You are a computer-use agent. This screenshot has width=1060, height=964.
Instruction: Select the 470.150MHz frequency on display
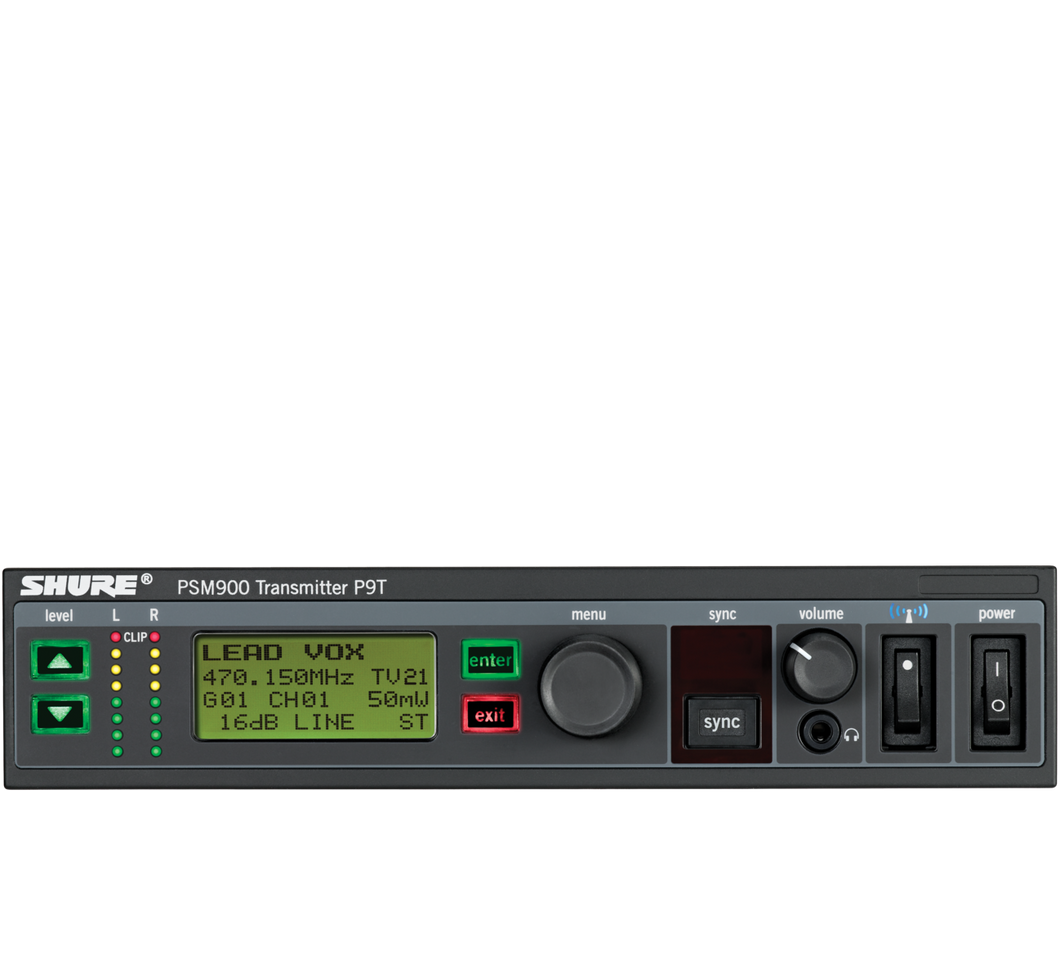click(279, 677)
